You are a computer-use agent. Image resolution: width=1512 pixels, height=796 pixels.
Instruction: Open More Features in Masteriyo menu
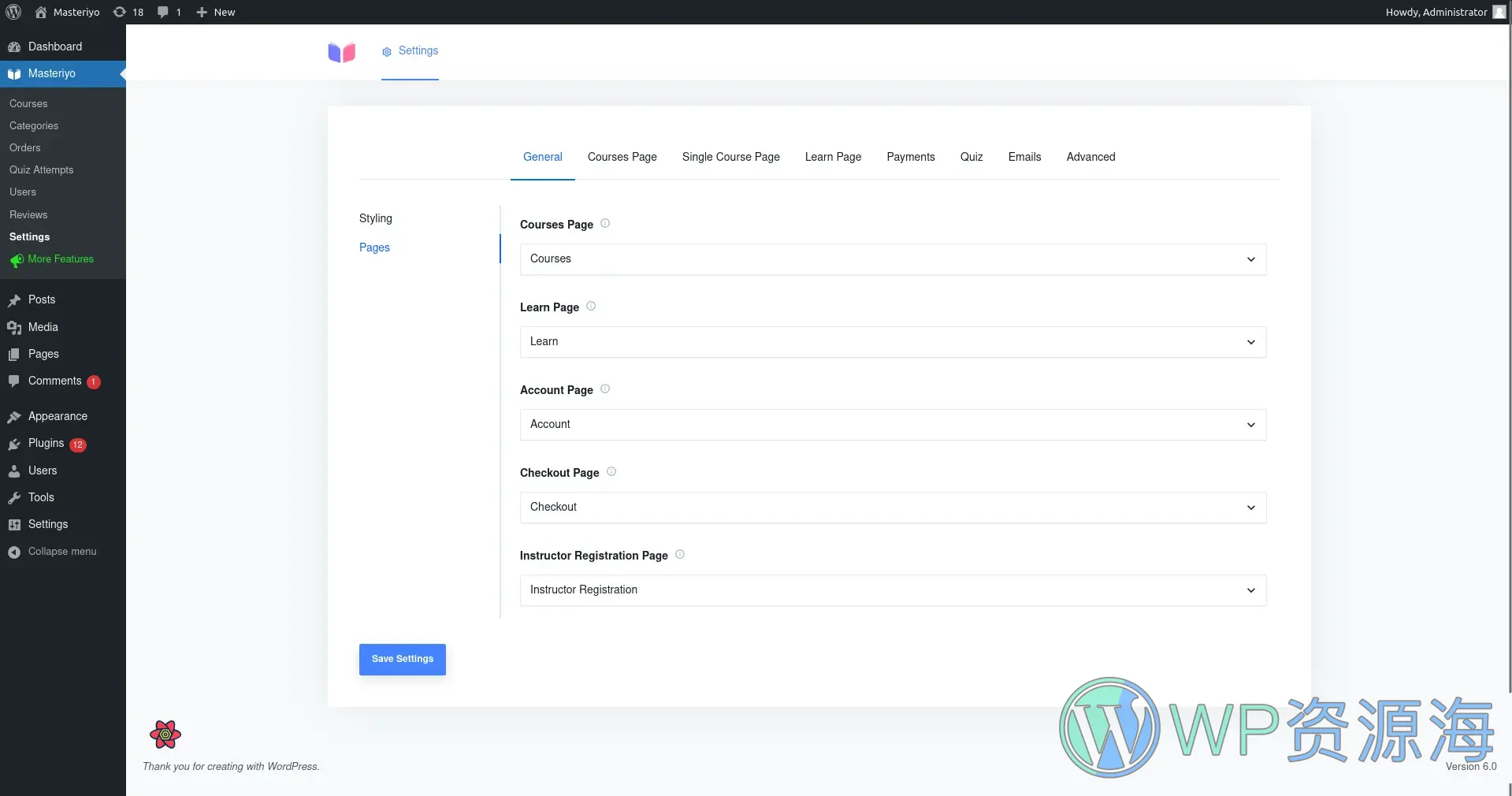[x=61, y=259]
